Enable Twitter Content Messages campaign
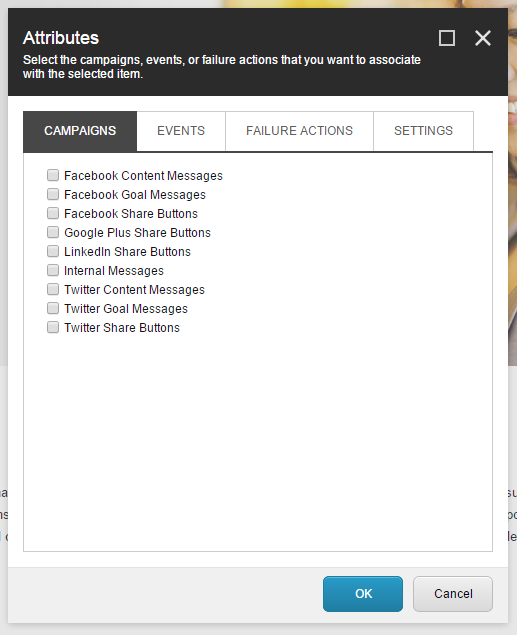 click(x=53, y=289)
